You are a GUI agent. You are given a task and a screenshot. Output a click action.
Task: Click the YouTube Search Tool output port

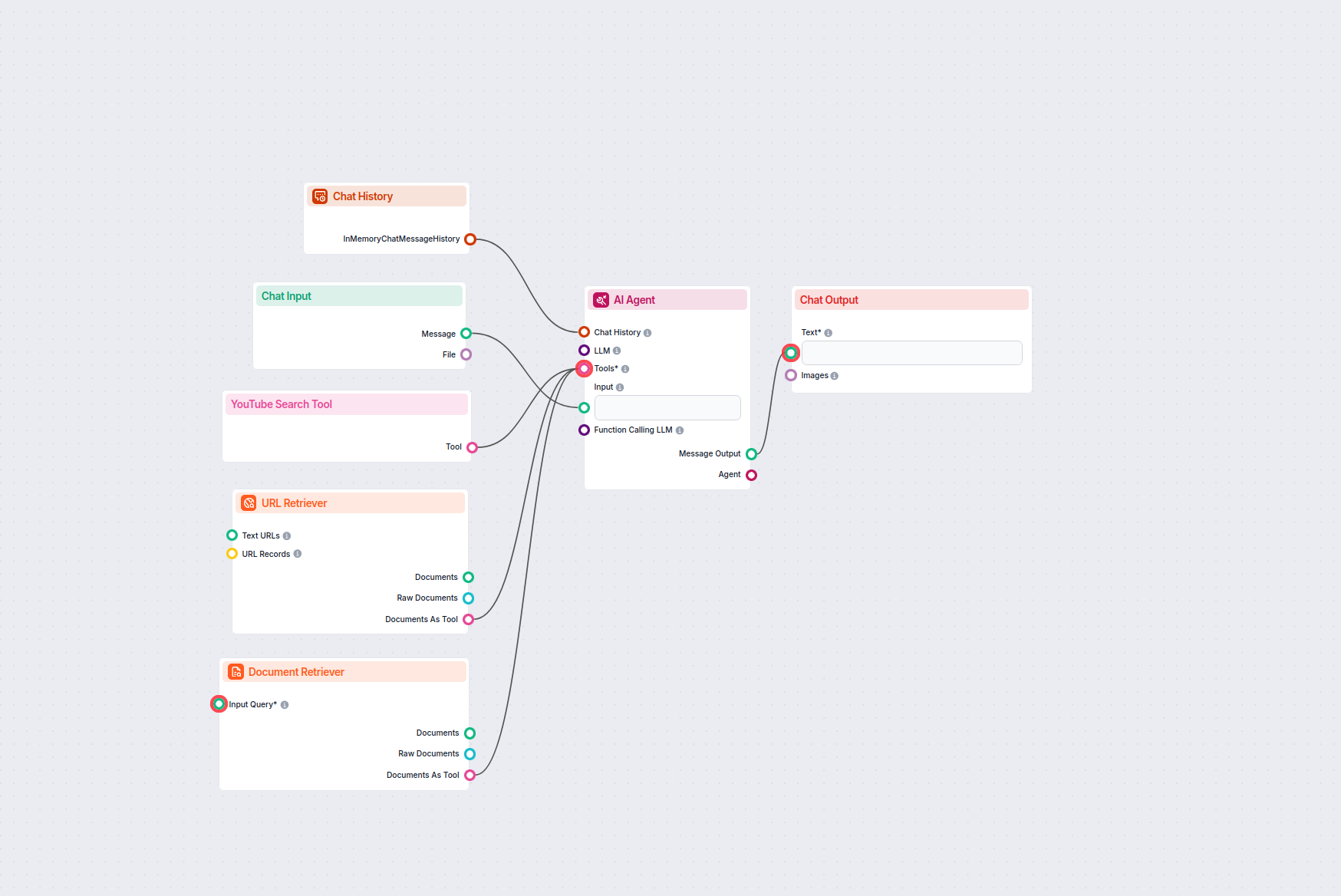[472, 447]
